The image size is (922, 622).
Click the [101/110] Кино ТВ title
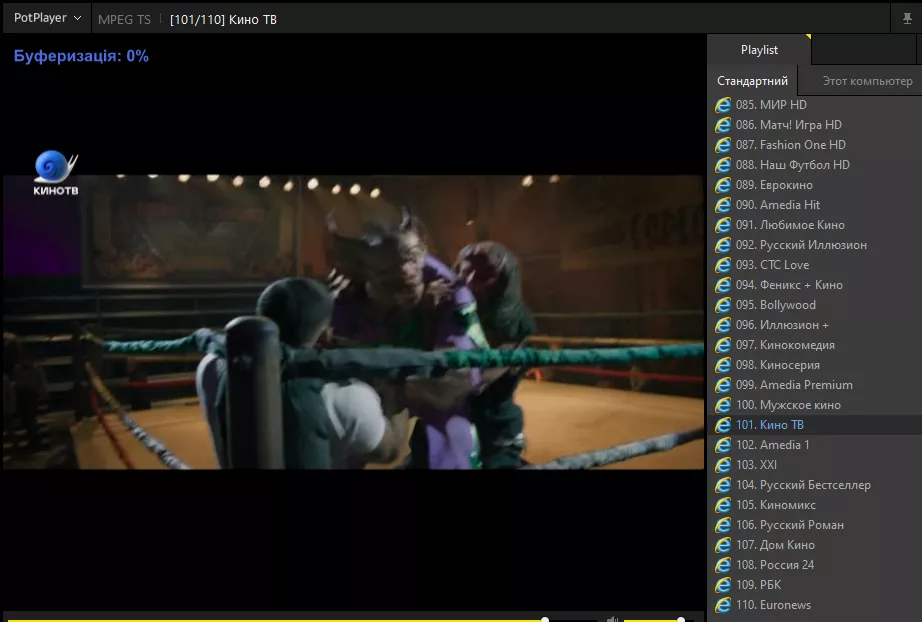pos(223,19)
